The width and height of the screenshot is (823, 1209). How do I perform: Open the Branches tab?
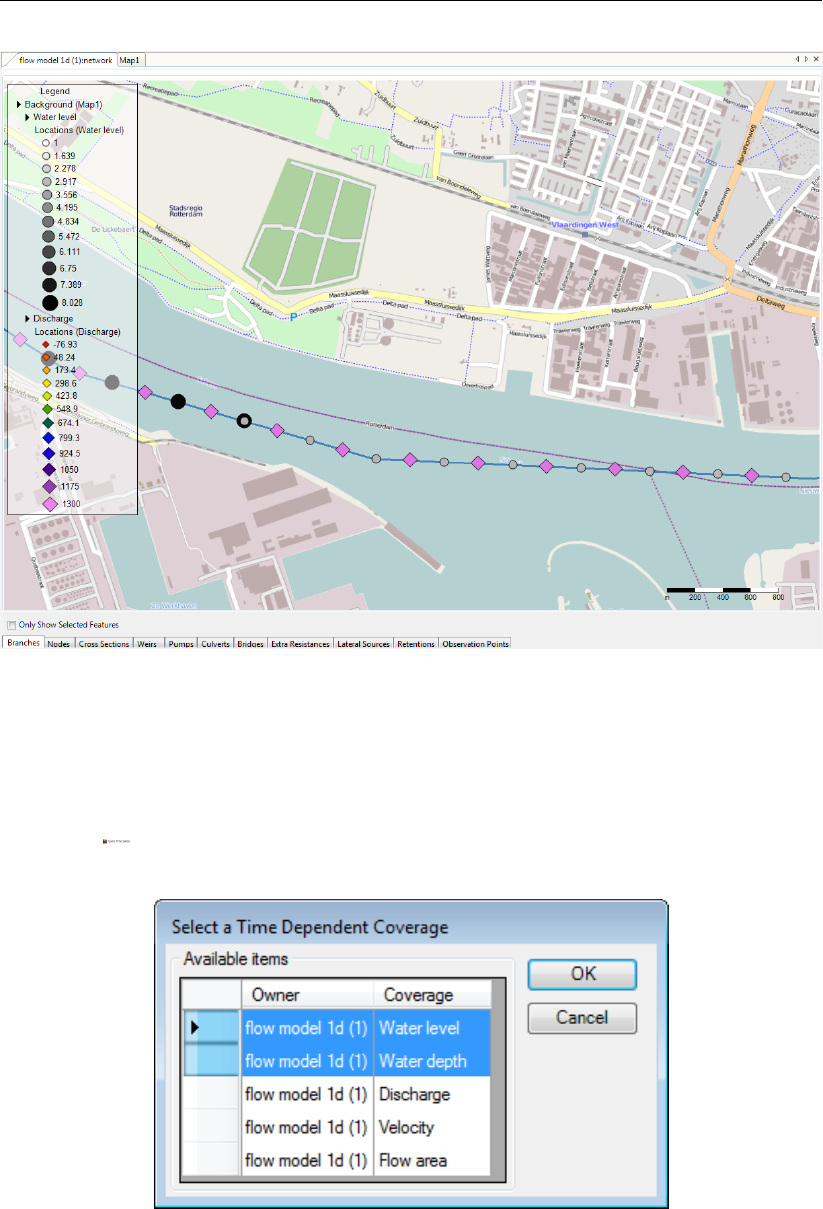22,644
